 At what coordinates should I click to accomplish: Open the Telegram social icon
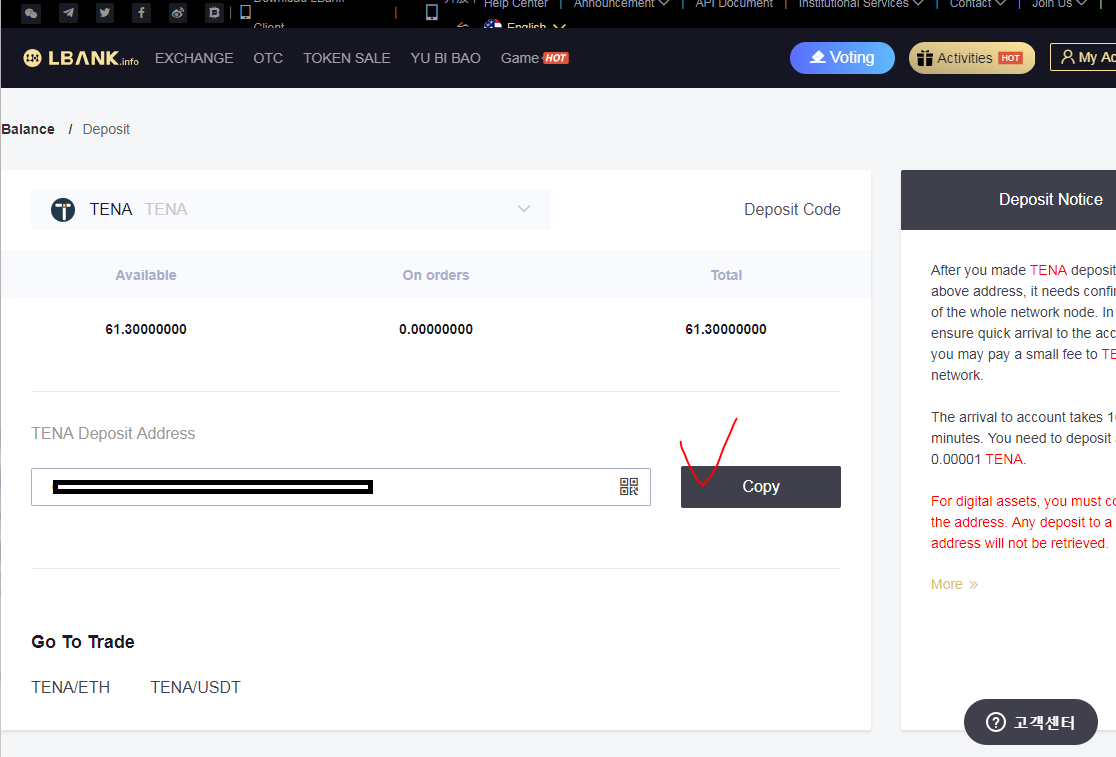[x=68, y=13]
